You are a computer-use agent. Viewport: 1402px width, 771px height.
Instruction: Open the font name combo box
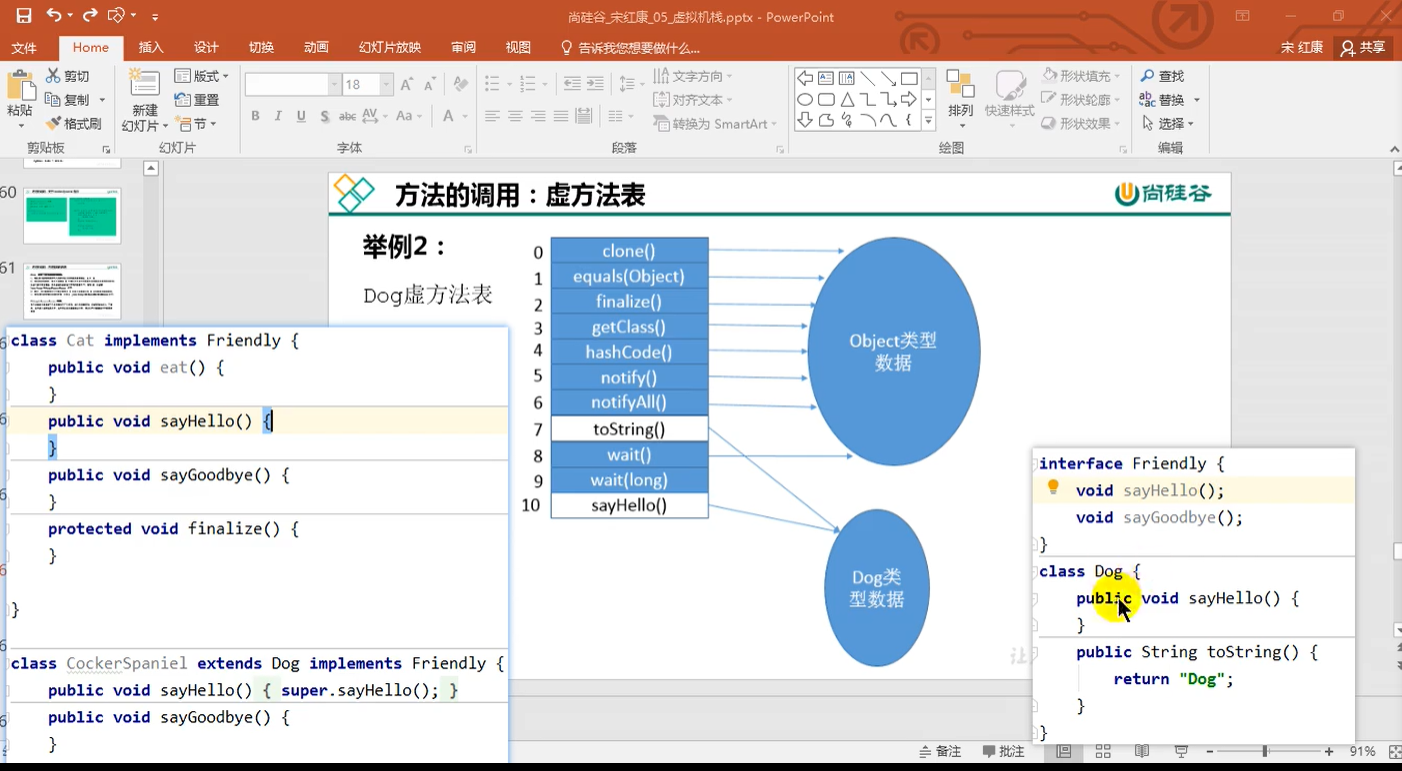pyautogui.click(x=293, y=85)
